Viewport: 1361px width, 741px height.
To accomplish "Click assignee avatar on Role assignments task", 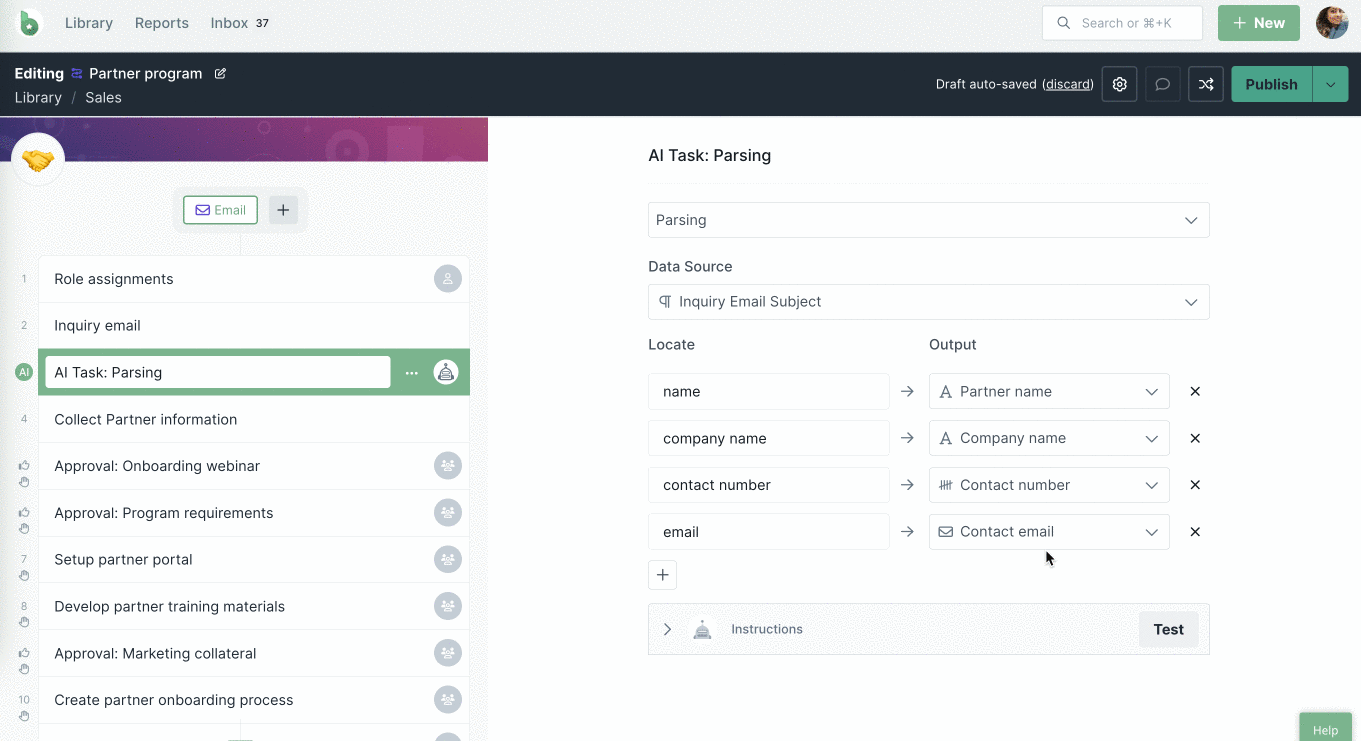I will pos(447,279).
